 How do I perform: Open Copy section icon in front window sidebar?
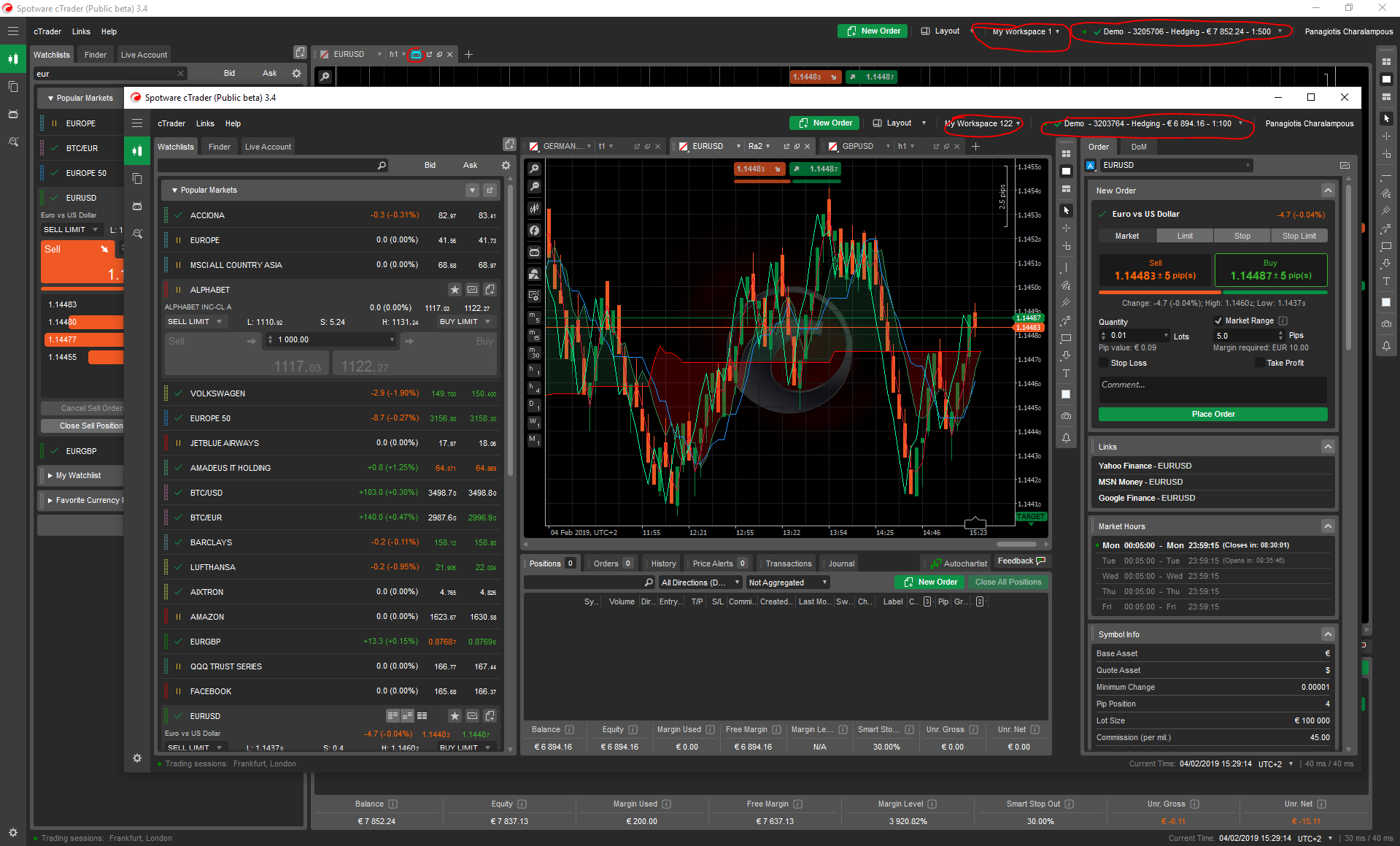tap(137, 178)
